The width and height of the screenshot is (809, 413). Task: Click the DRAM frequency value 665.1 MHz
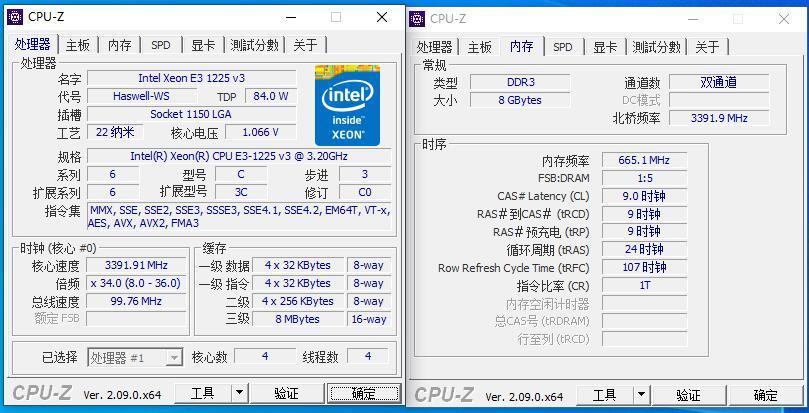(644, 161)
